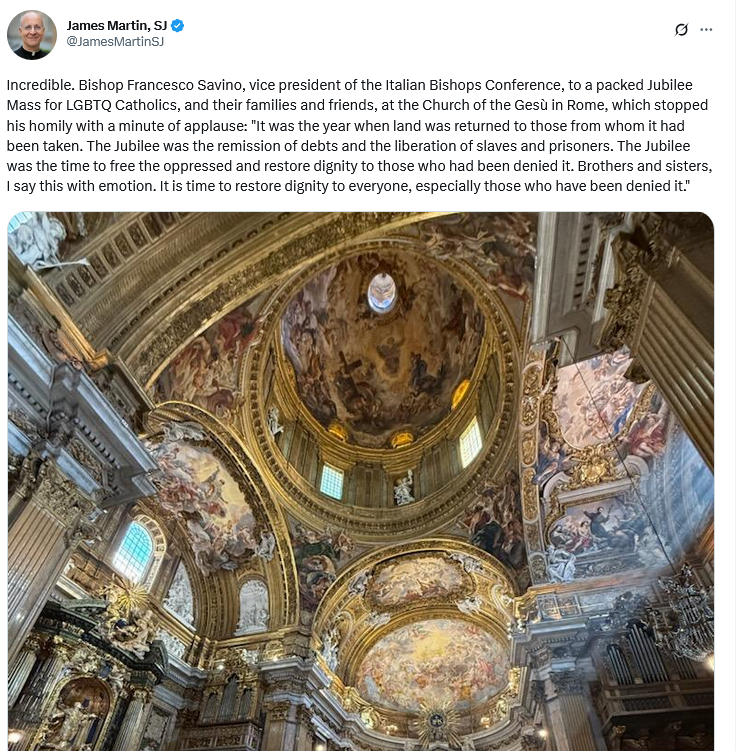738x751 pixels.
Task: Click the white angel statue top-left corner
Action: 36,239
